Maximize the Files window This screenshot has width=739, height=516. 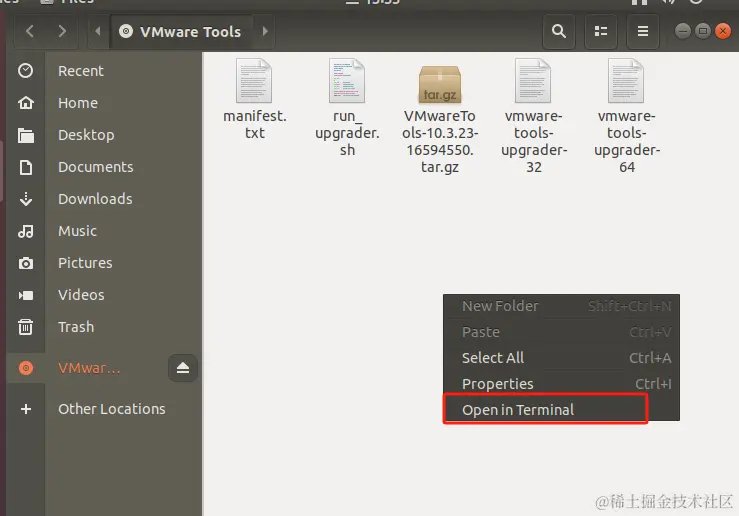tap(702, 31)
